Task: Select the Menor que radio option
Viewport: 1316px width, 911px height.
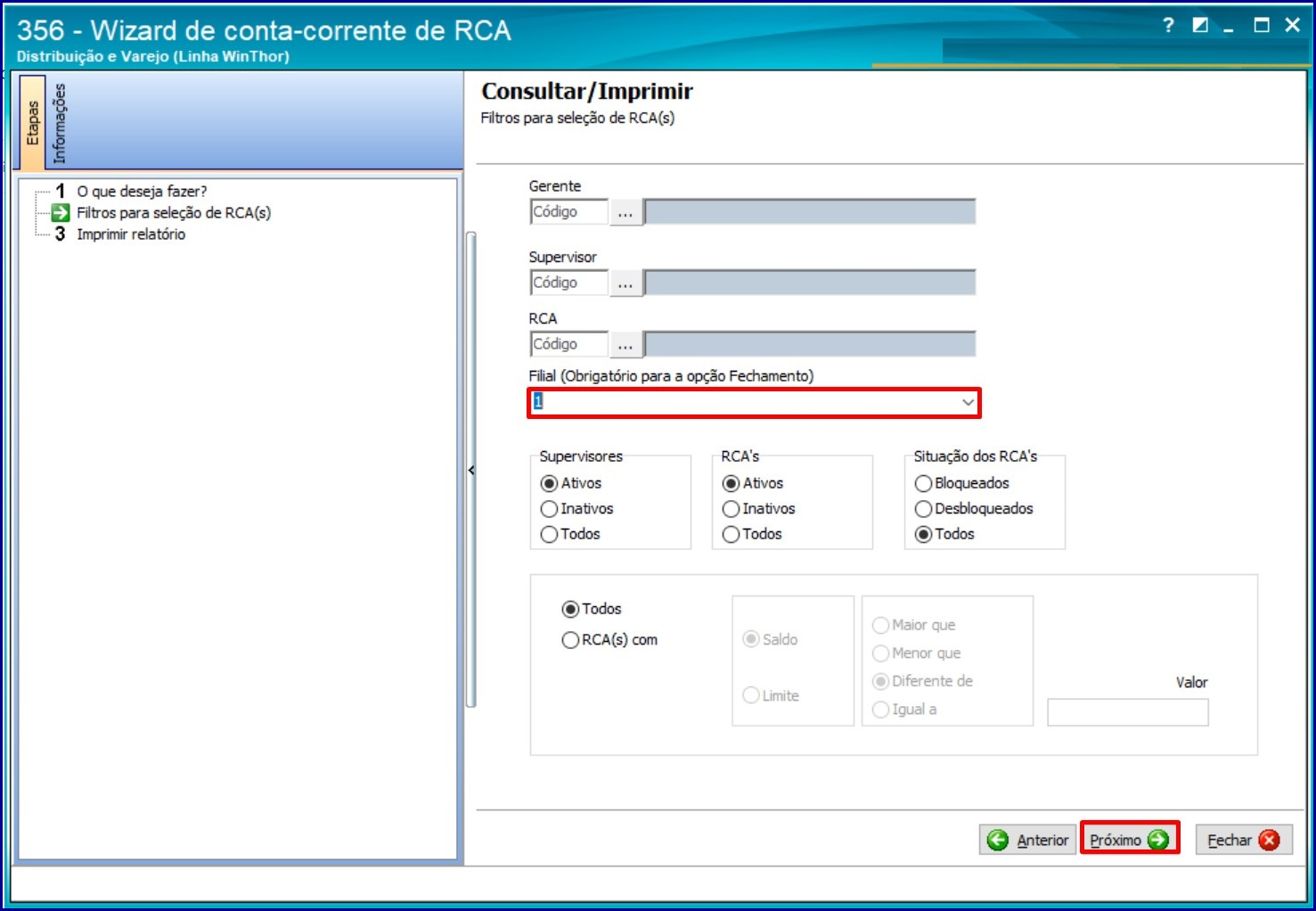Action: pyautogui.click(x=880, y=653)
